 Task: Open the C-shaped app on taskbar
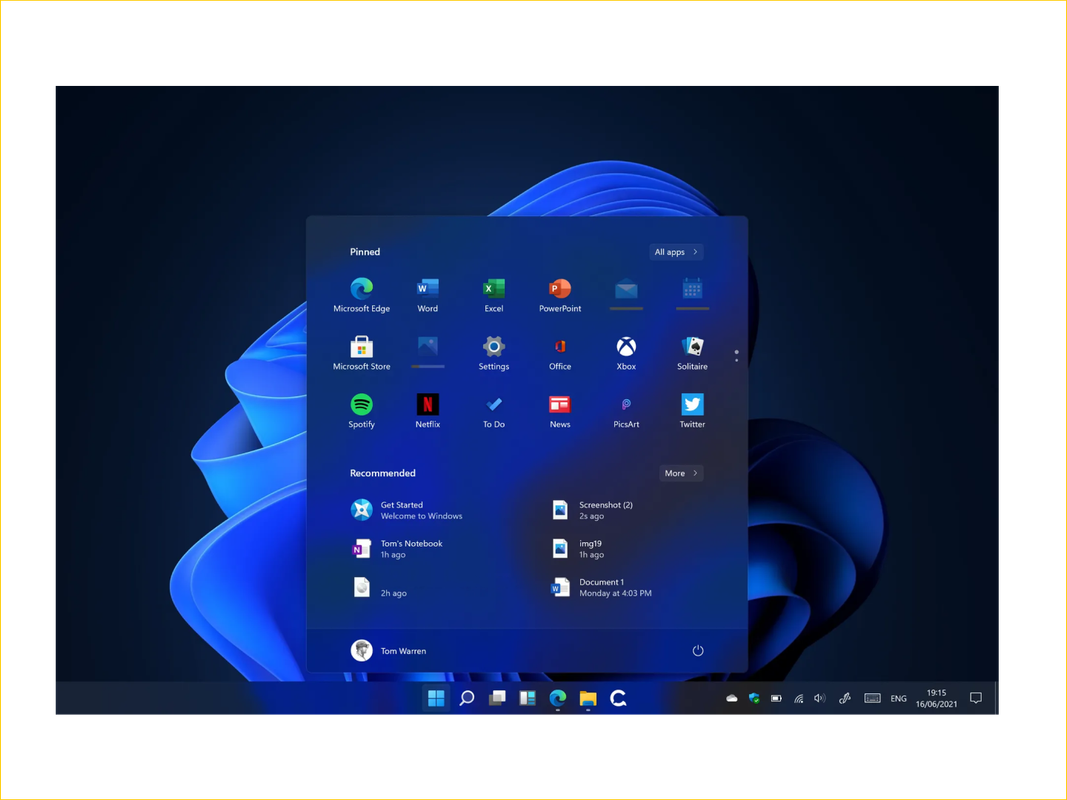tap(618, 697)
